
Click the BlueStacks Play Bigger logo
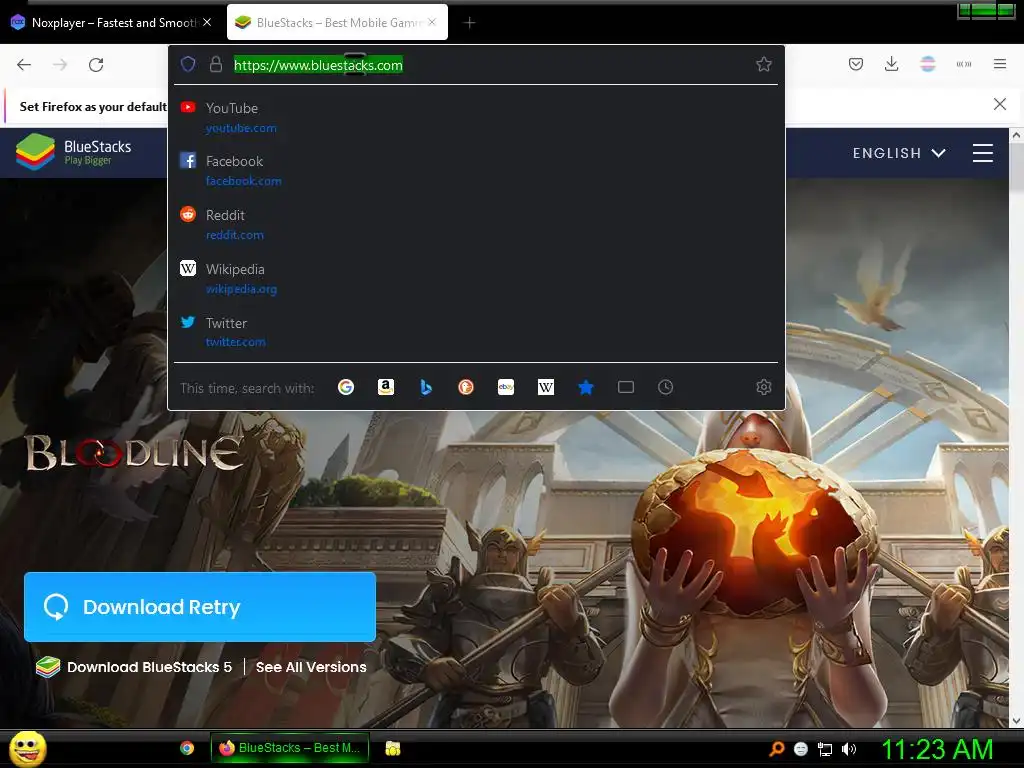pos(74,152)
